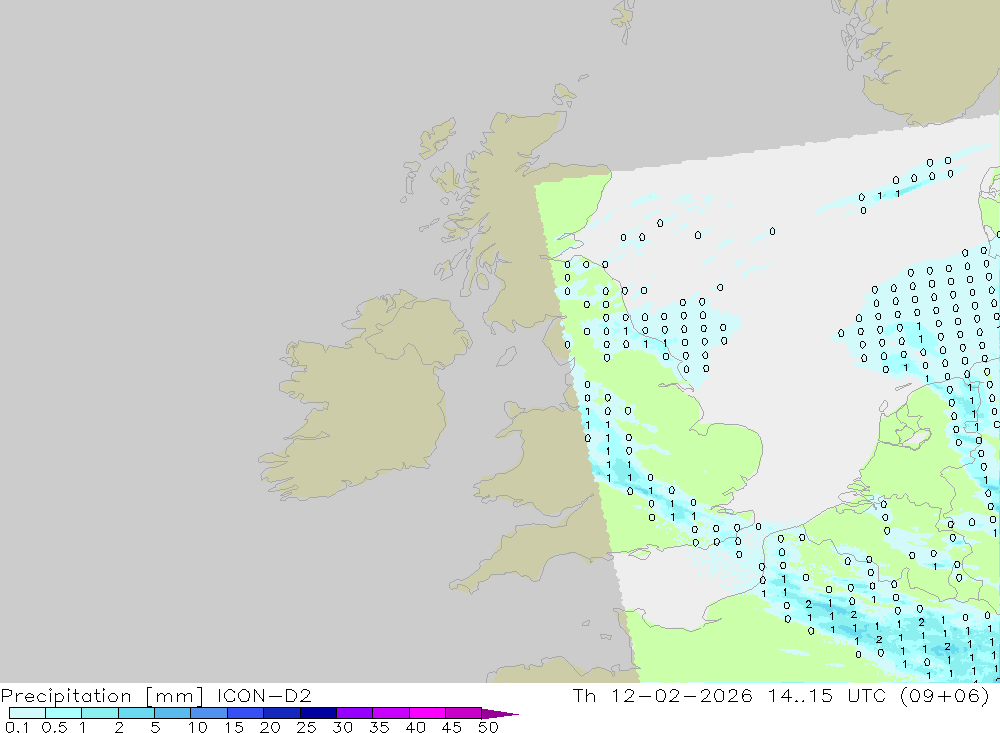Image resolution: width=1000 pixels, height=733 pixels.
Task: Pick the legend swatch between 1 and 2
Action: click(99, 713)
